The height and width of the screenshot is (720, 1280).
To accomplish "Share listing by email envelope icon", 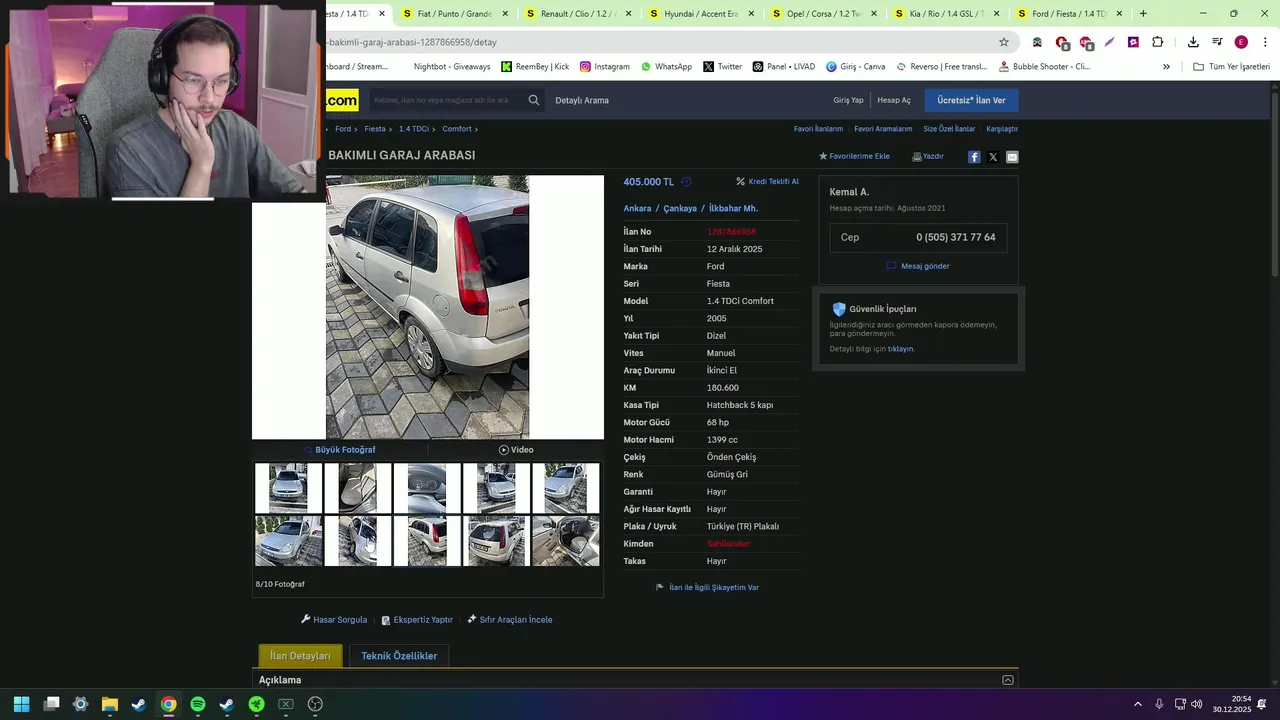I will pos(1012,157).
